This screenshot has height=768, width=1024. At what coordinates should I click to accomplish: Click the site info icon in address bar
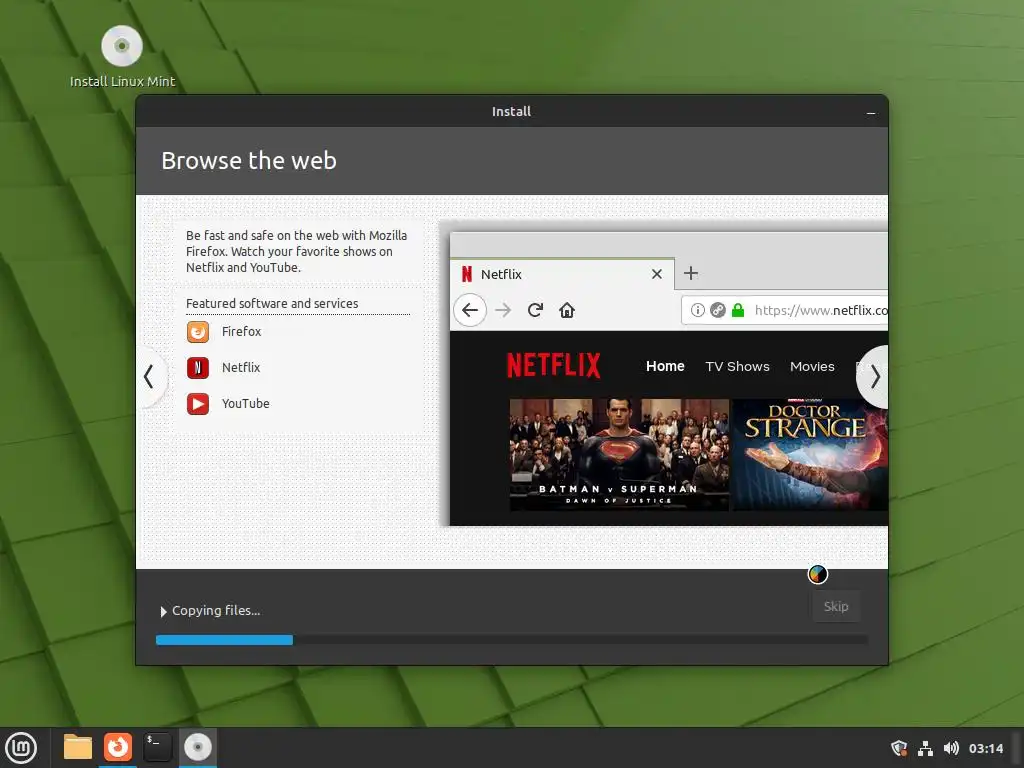tap(697, 310)
